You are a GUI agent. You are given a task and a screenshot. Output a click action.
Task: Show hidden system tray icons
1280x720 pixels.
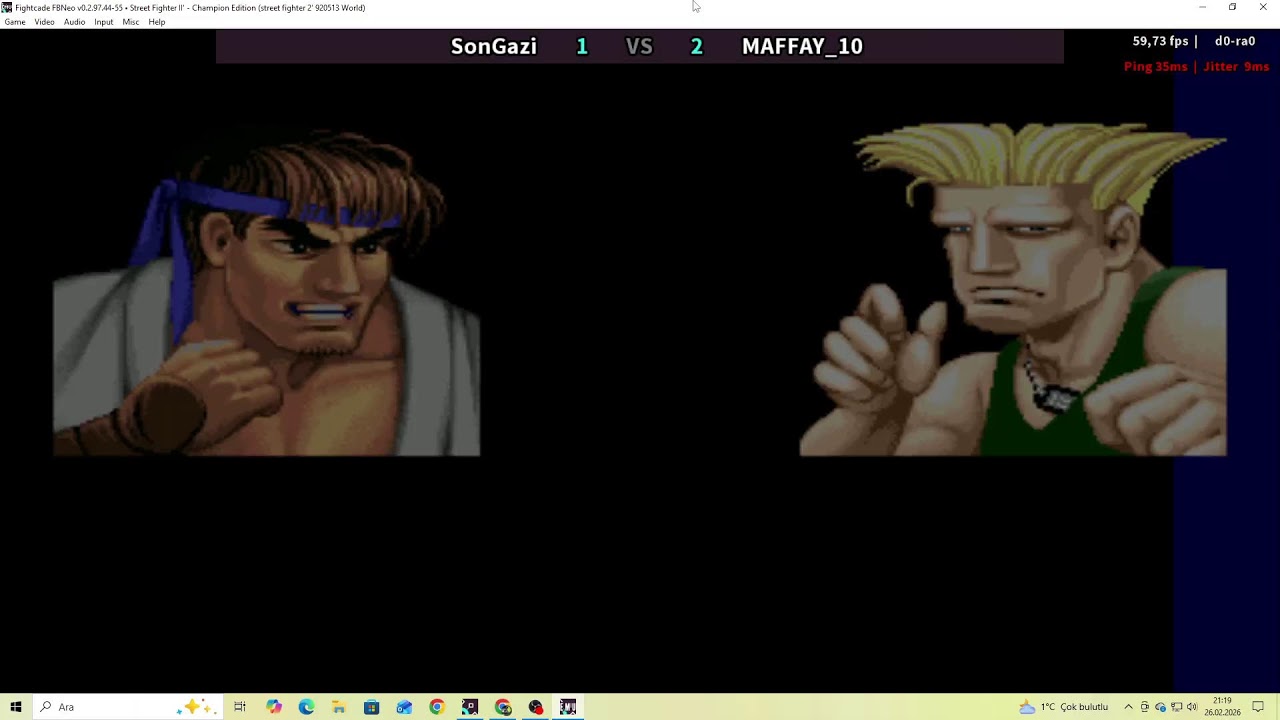tap(1128, 707)
